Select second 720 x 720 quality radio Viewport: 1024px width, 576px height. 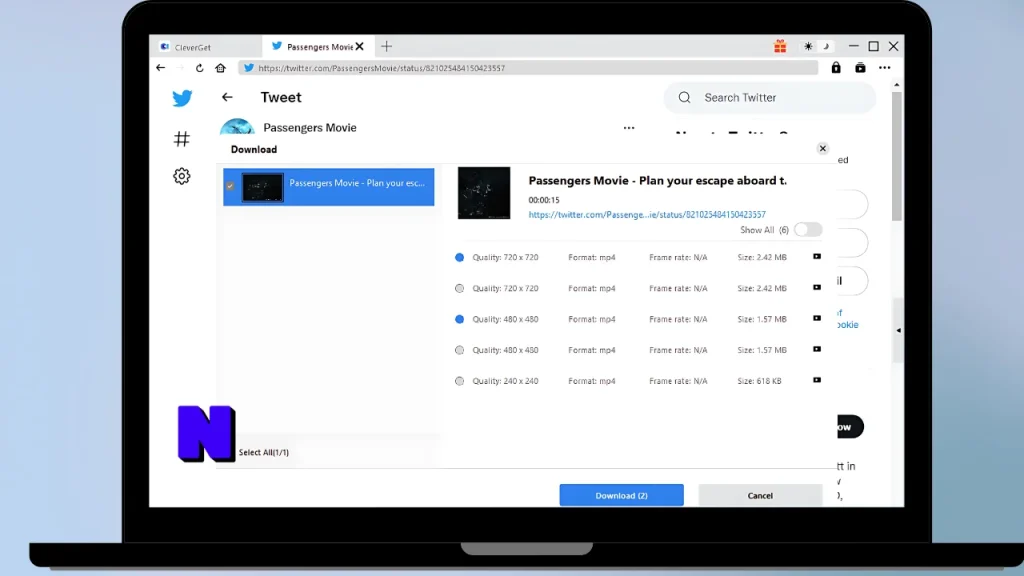(460, 288)
